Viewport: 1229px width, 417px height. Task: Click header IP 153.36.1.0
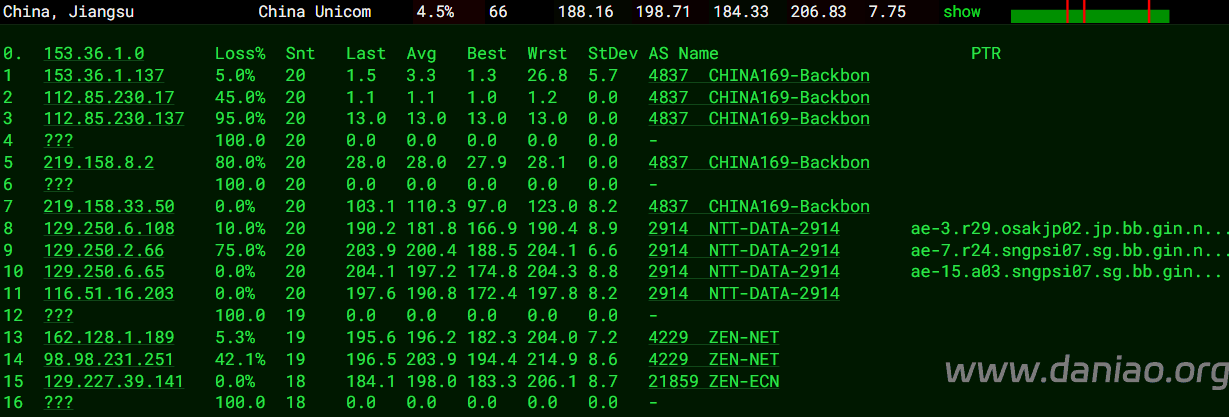[x=94, y=54]
